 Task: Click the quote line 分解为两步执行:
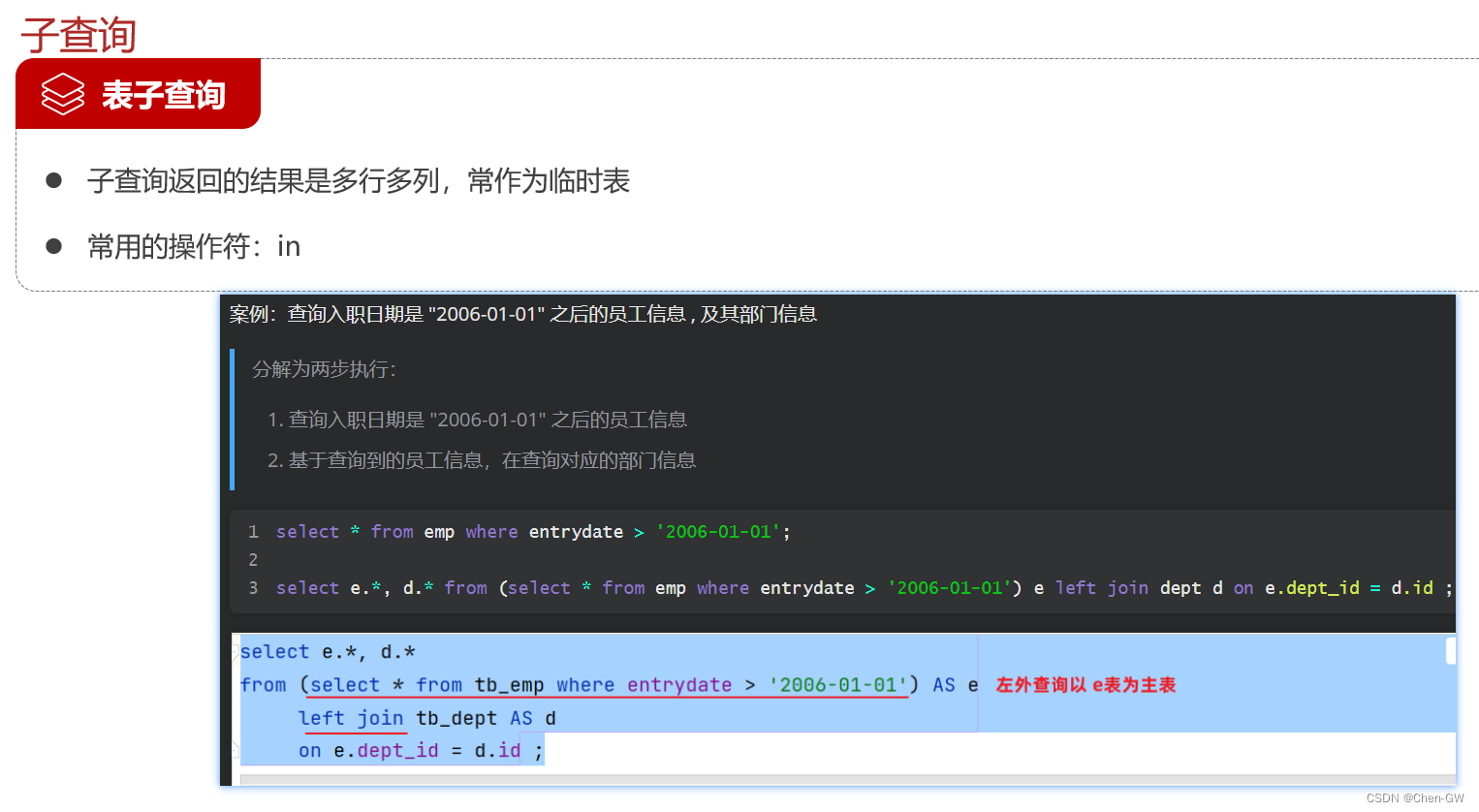tap(324, 369)
